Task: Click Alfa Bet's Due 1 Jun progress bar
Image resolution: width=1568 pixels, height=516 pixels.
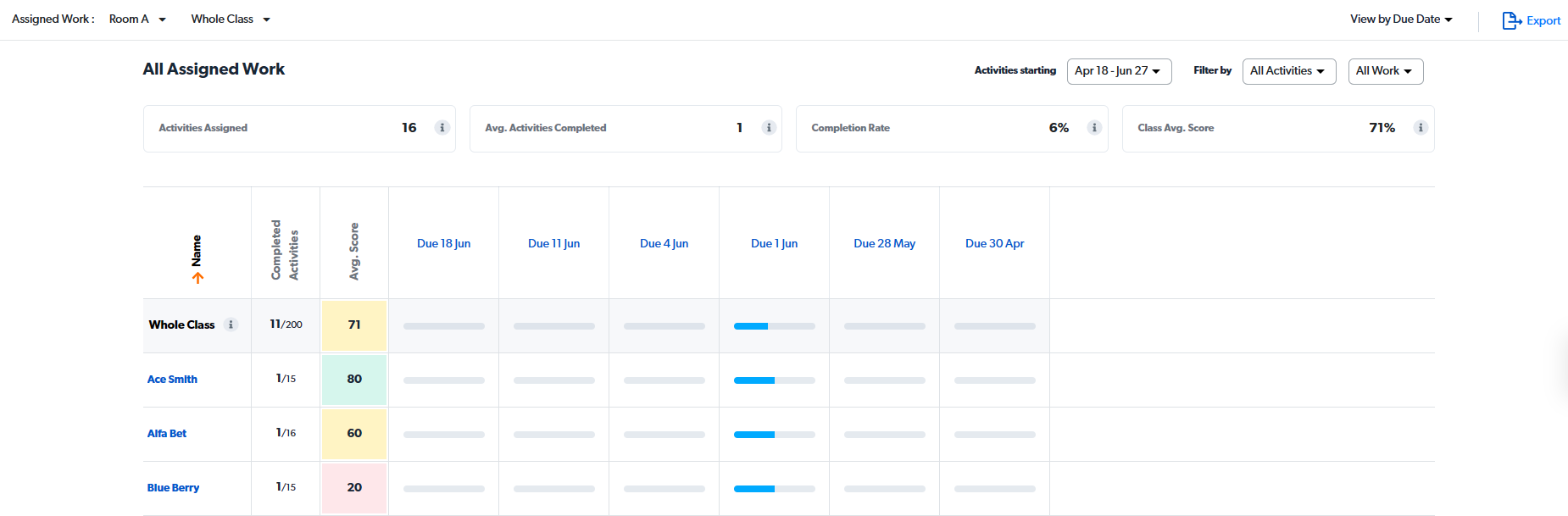Action: (774, 435)
